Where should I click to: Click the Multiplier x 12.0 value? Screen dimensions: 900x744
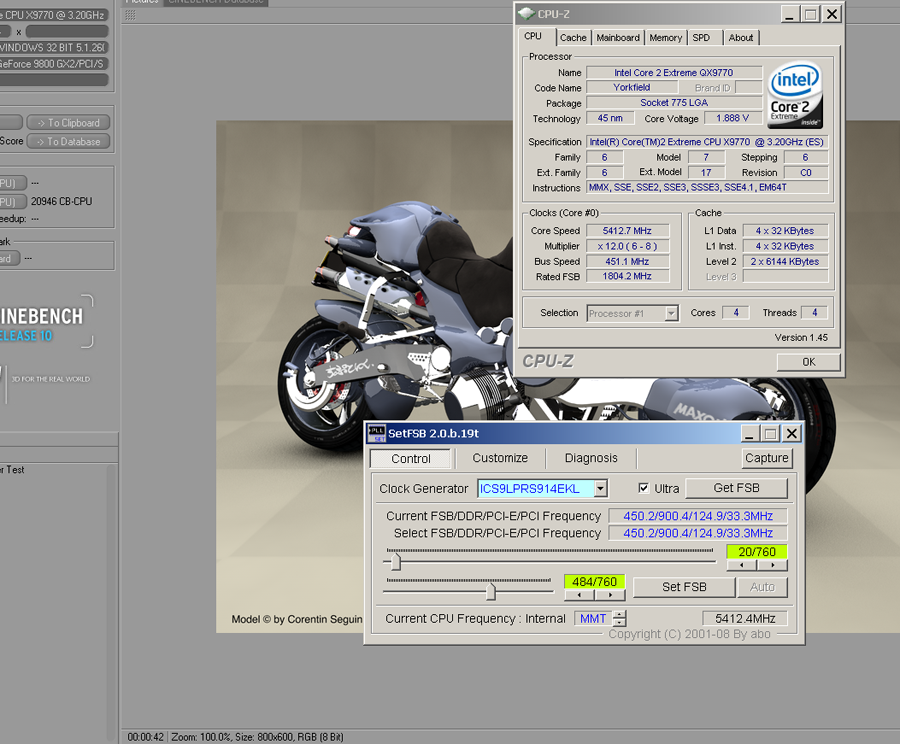click(627, 246)
